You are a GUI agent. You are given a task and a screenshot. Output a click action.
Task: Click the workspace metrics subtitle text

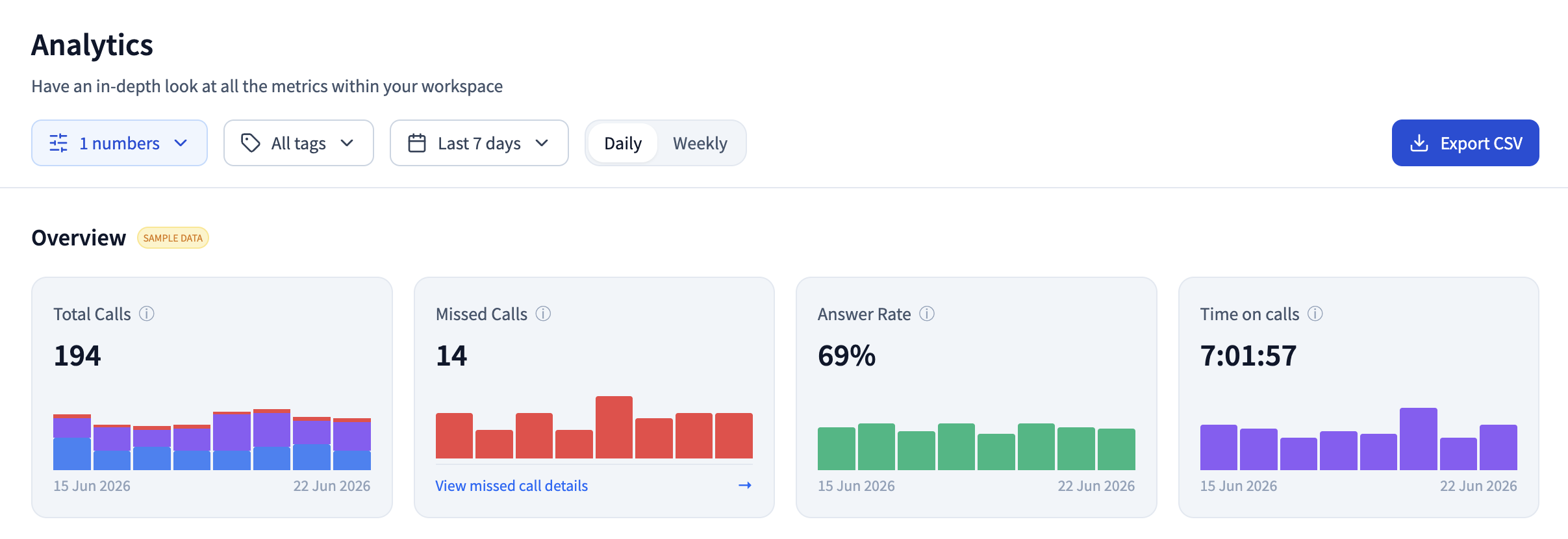pos(267,86)
